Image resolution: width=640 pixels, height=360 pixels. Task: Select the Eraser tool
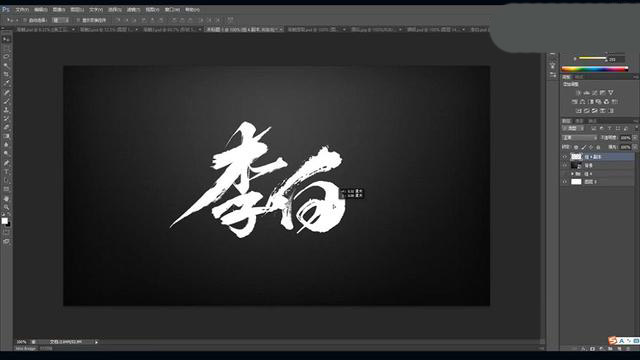click(6, 127)
